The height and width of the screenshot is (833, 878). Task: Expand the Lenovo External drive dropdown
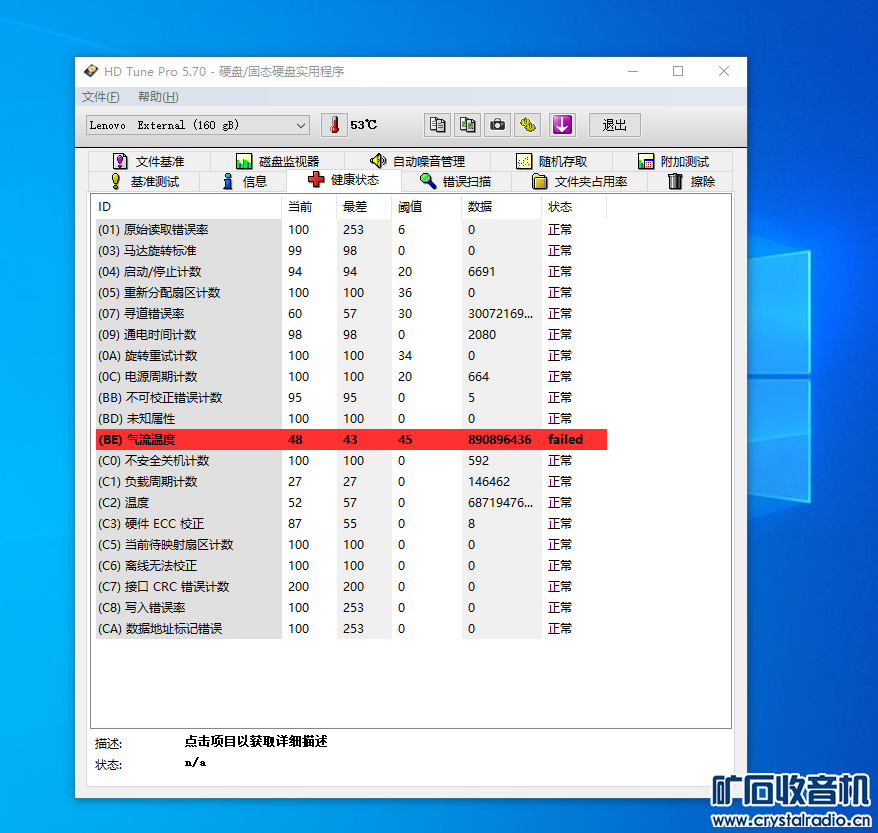coord(198,125)
